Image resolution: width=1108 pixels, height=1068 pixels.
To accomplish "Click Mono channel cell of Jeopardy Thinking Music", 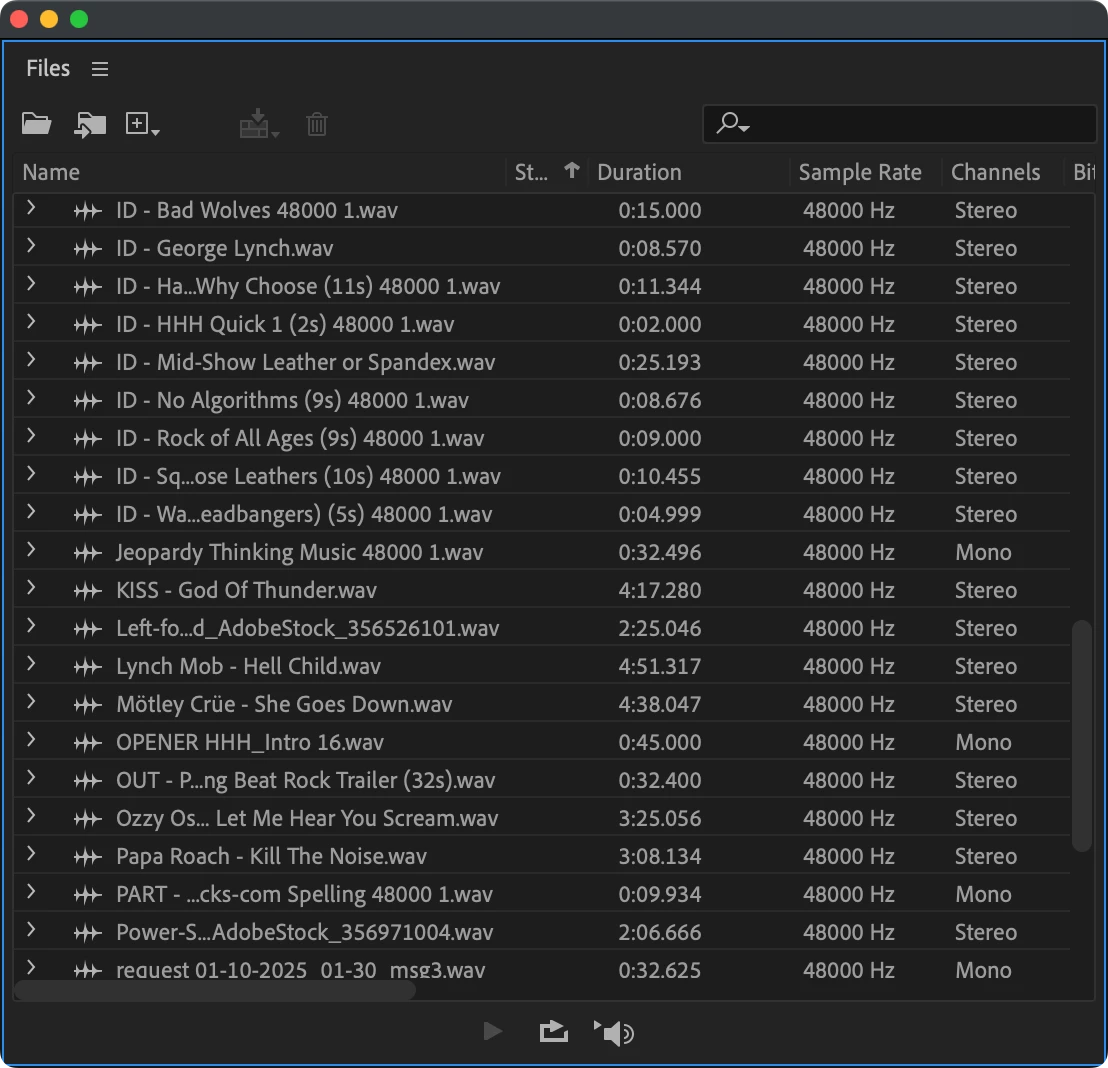I will pyautogui.click(x=983, y=552).
